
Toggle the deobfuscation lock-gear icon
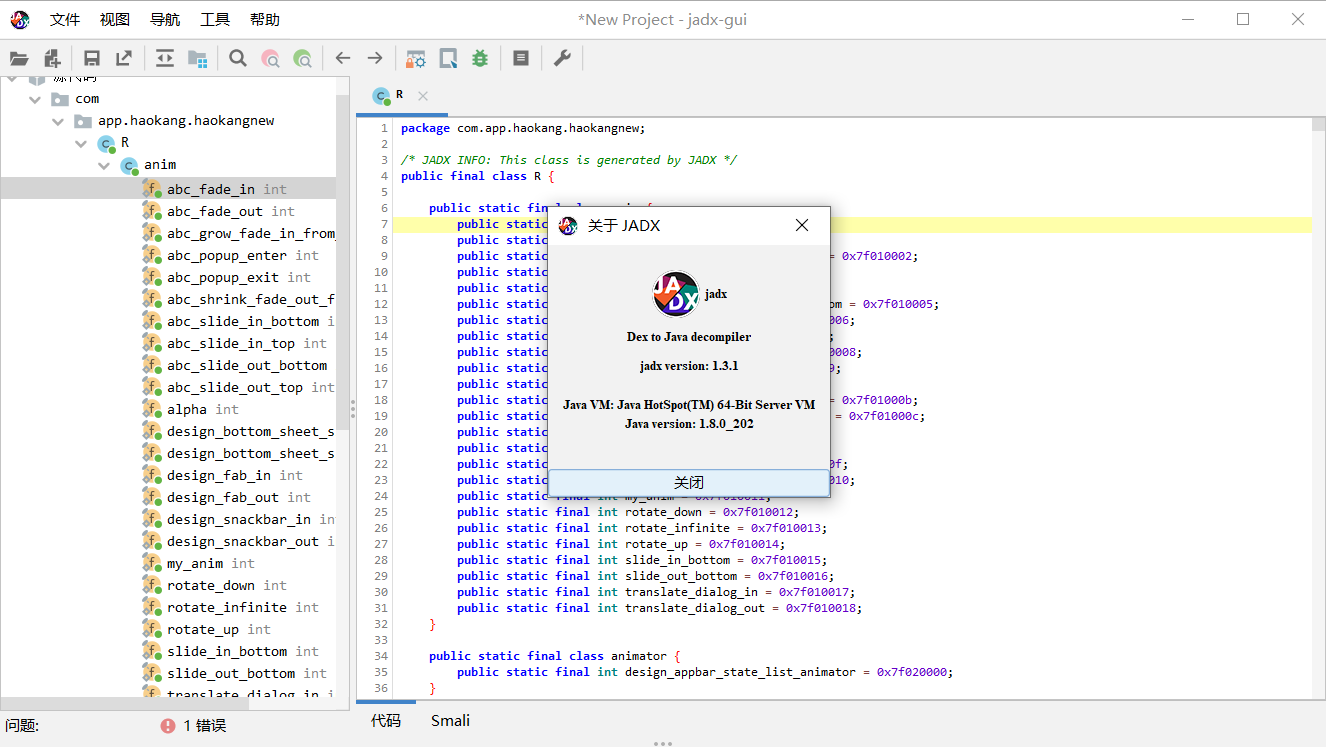[x=416, y=58]
